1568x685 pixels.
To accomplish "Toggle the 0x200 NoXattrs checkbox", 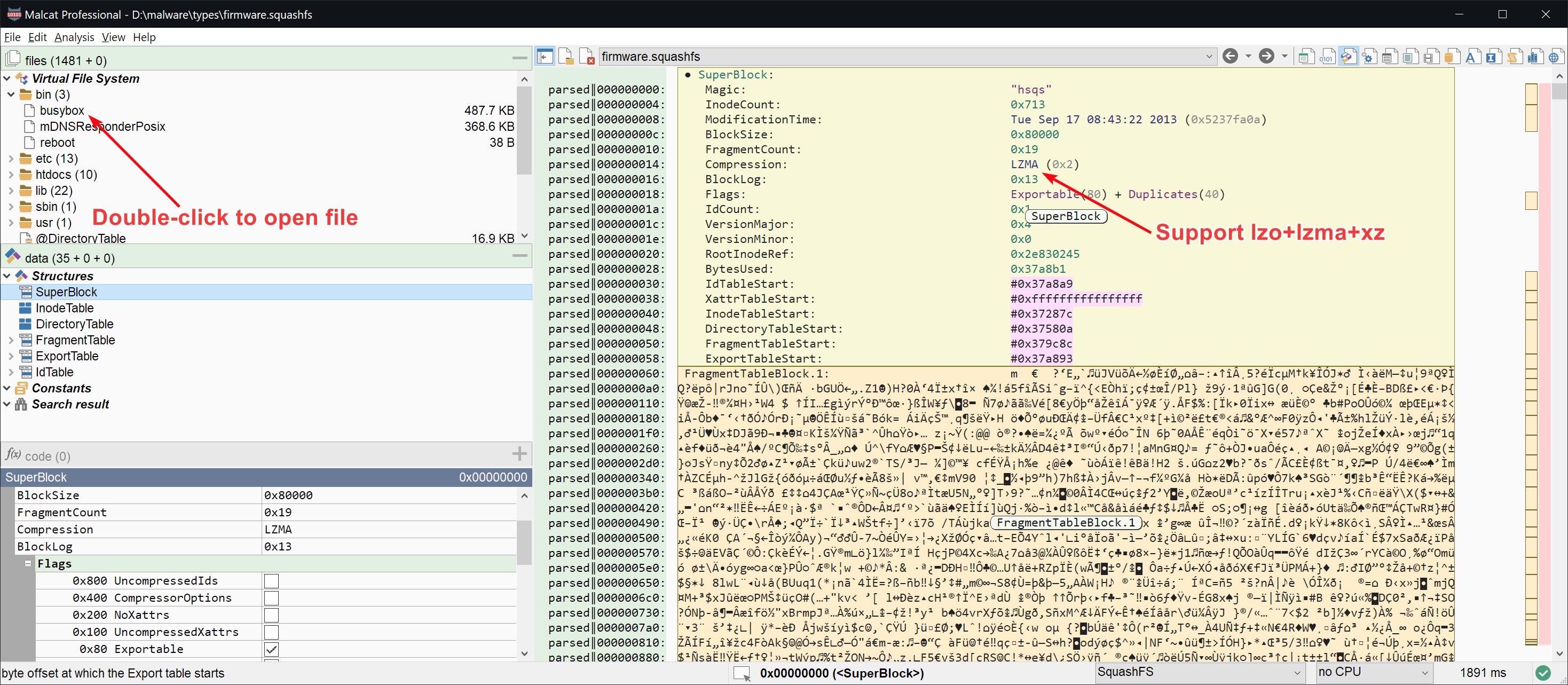I will tap(272, 615).
